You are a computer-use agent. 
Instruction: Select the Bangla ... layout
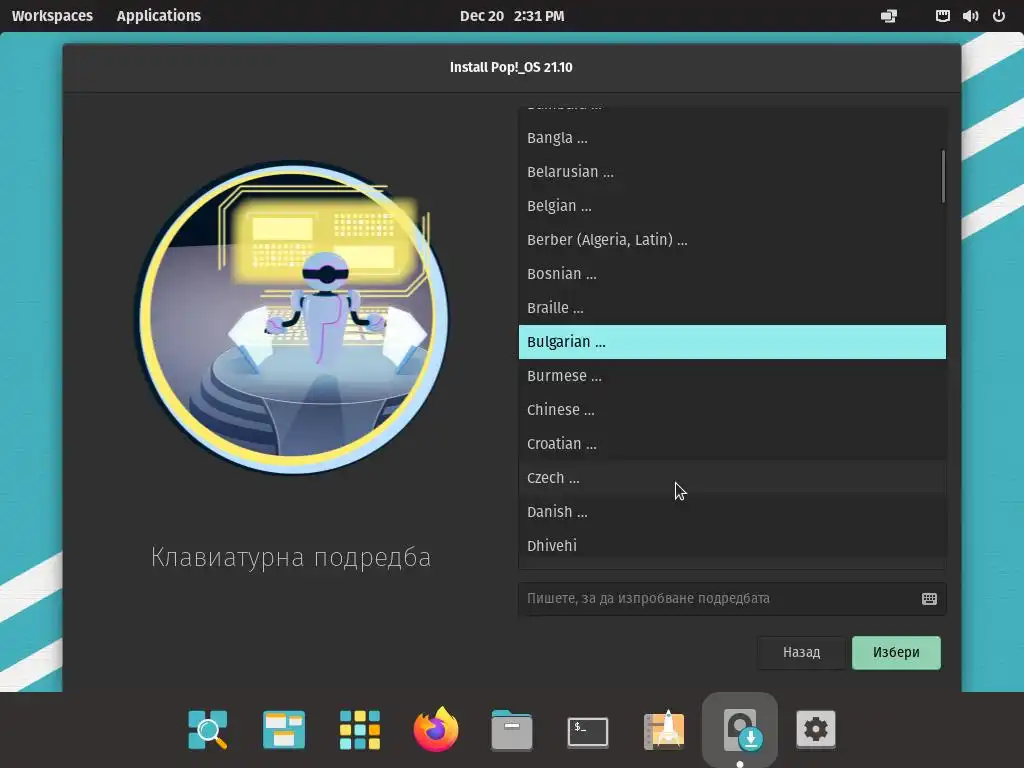(x=732, y=138)
